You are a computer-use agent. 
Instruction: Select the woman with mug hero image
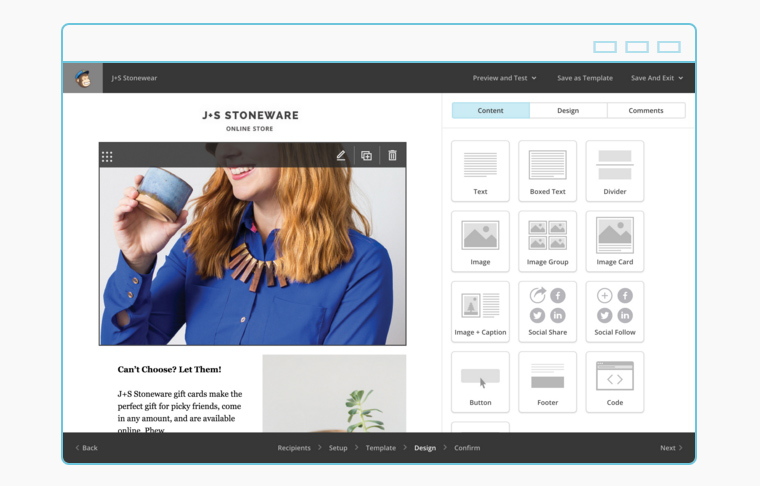pos(253,244)
